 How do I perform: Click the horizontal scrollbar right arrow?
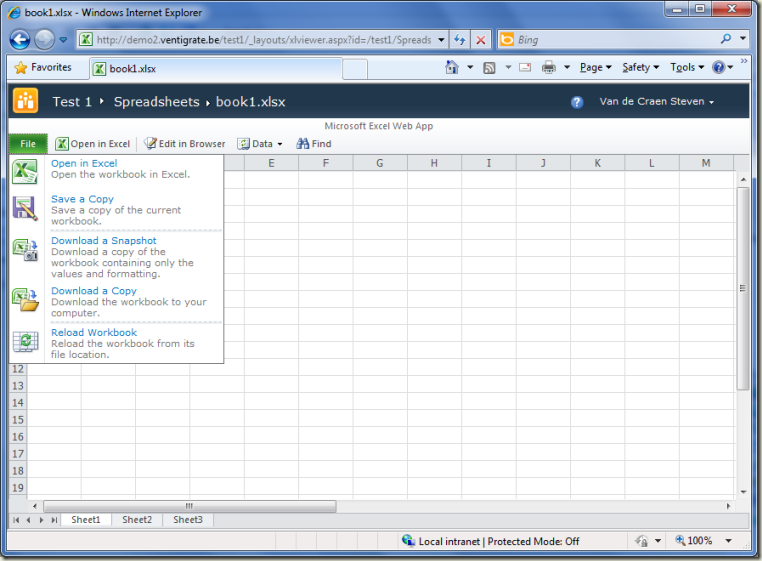(728, 506)
